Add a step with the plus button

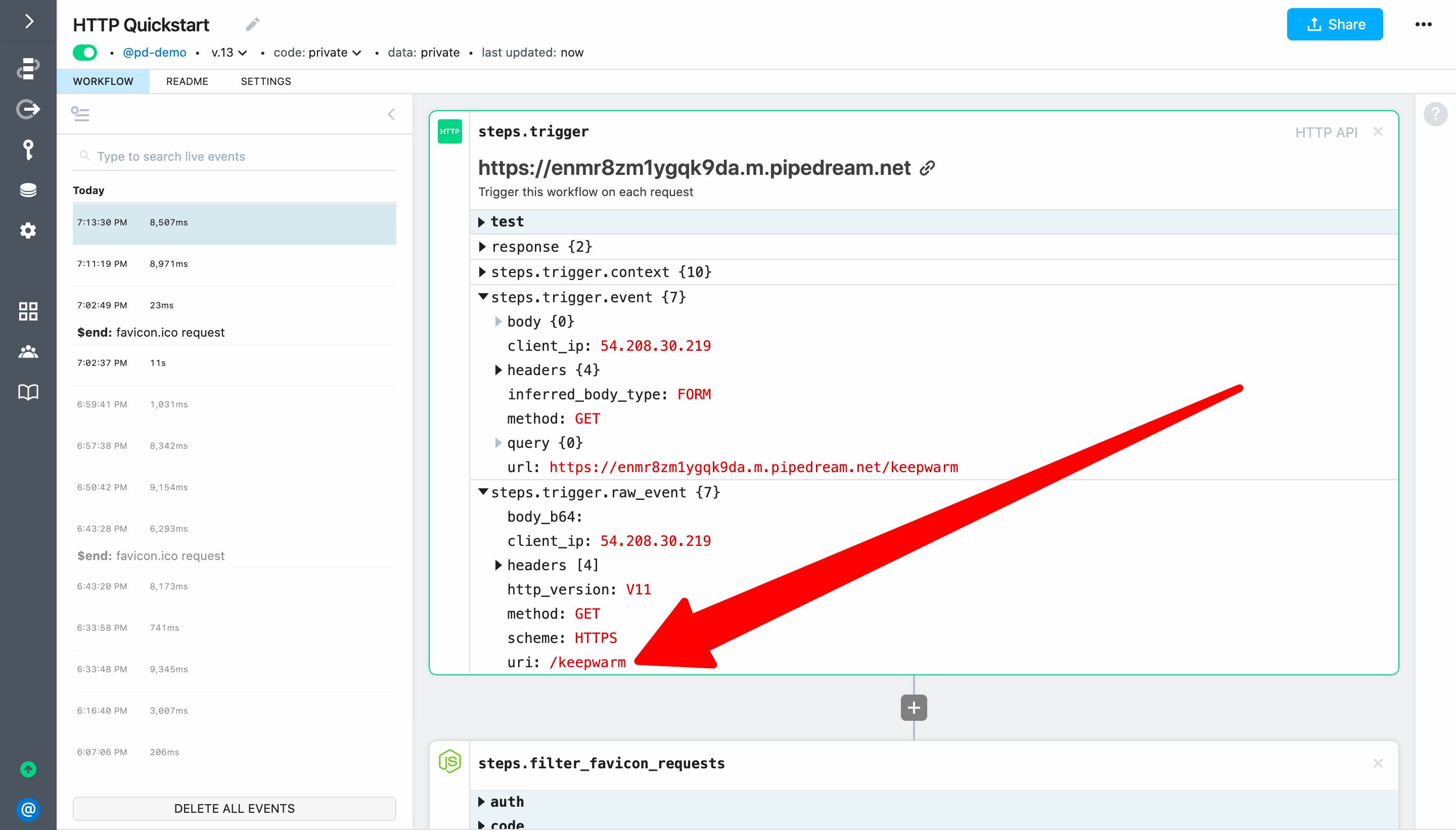pos(913,708)
